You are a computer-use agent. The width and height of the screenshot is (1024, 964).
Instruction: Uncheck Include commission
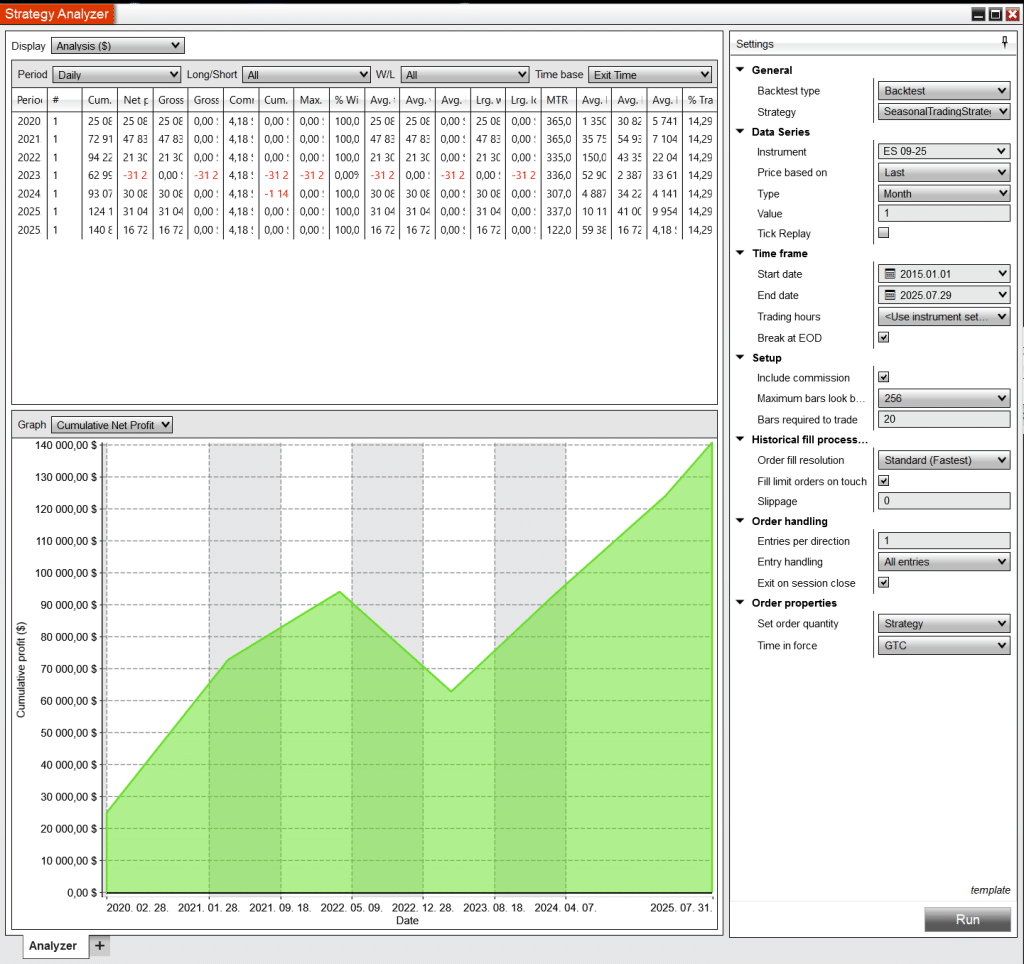(883, 377)
